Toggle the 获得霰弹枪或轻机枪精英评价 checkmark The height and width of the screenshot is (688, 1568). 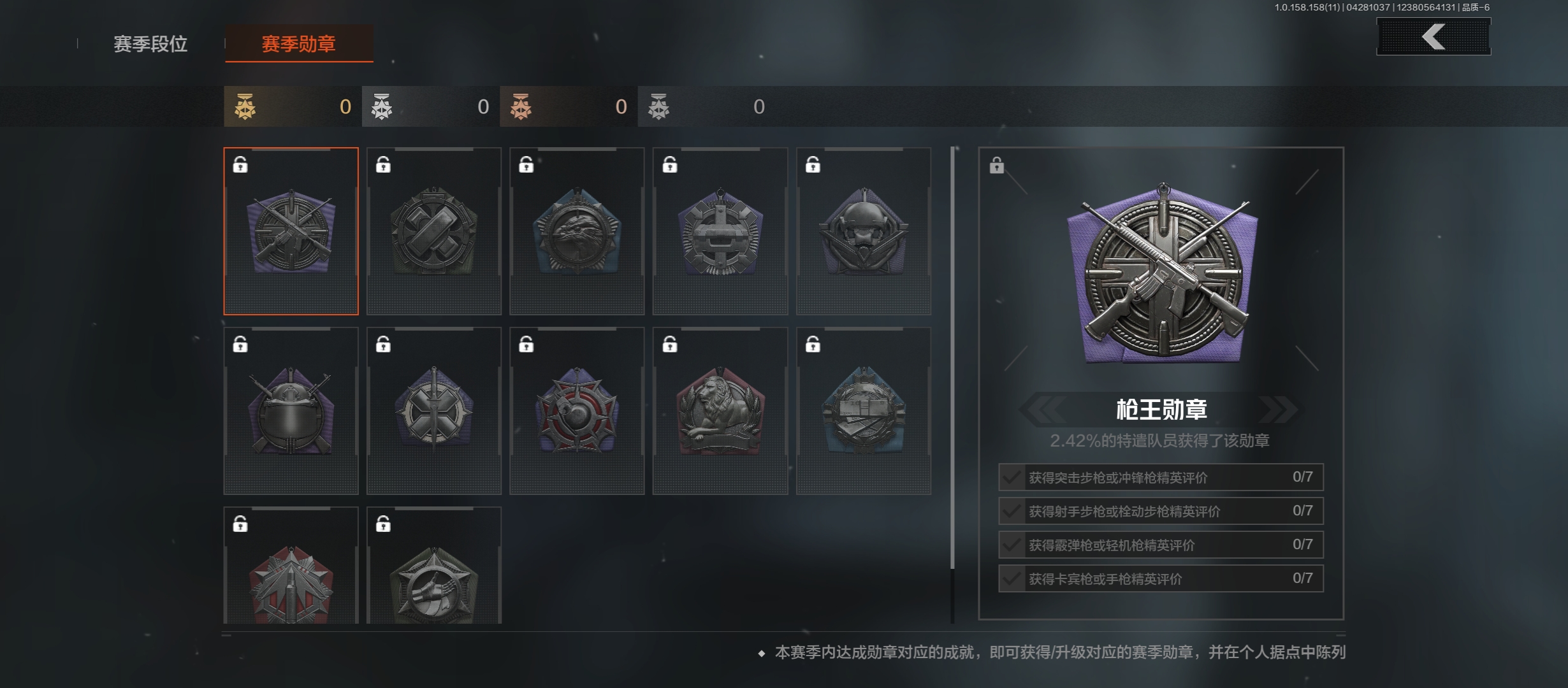[1012, 545]
